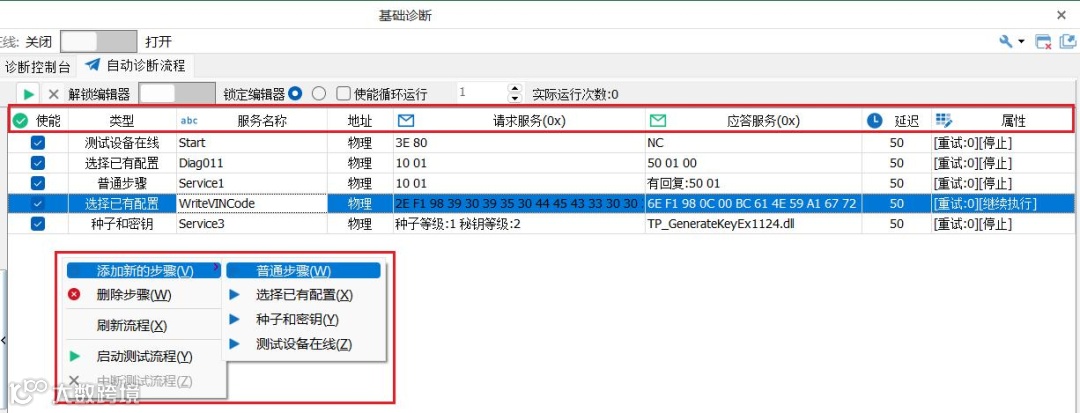Viewport: 1080px width, 413px height.
Task: Click the green envelope response service icon
Action: (658, 121)
